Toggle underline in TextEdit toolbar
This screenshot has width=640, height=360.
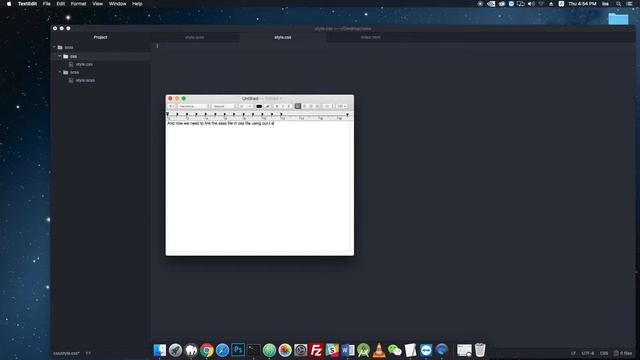coord(289,106)
